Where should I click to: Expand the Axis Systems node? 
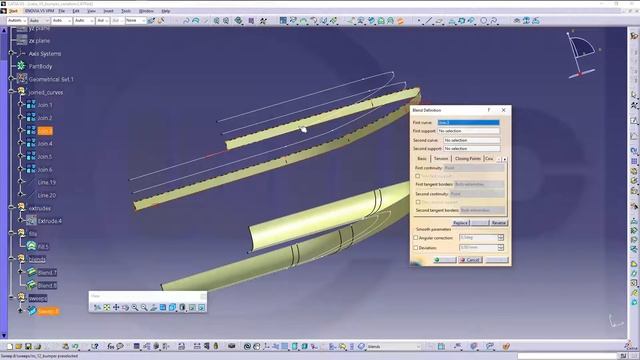[11, 53]
